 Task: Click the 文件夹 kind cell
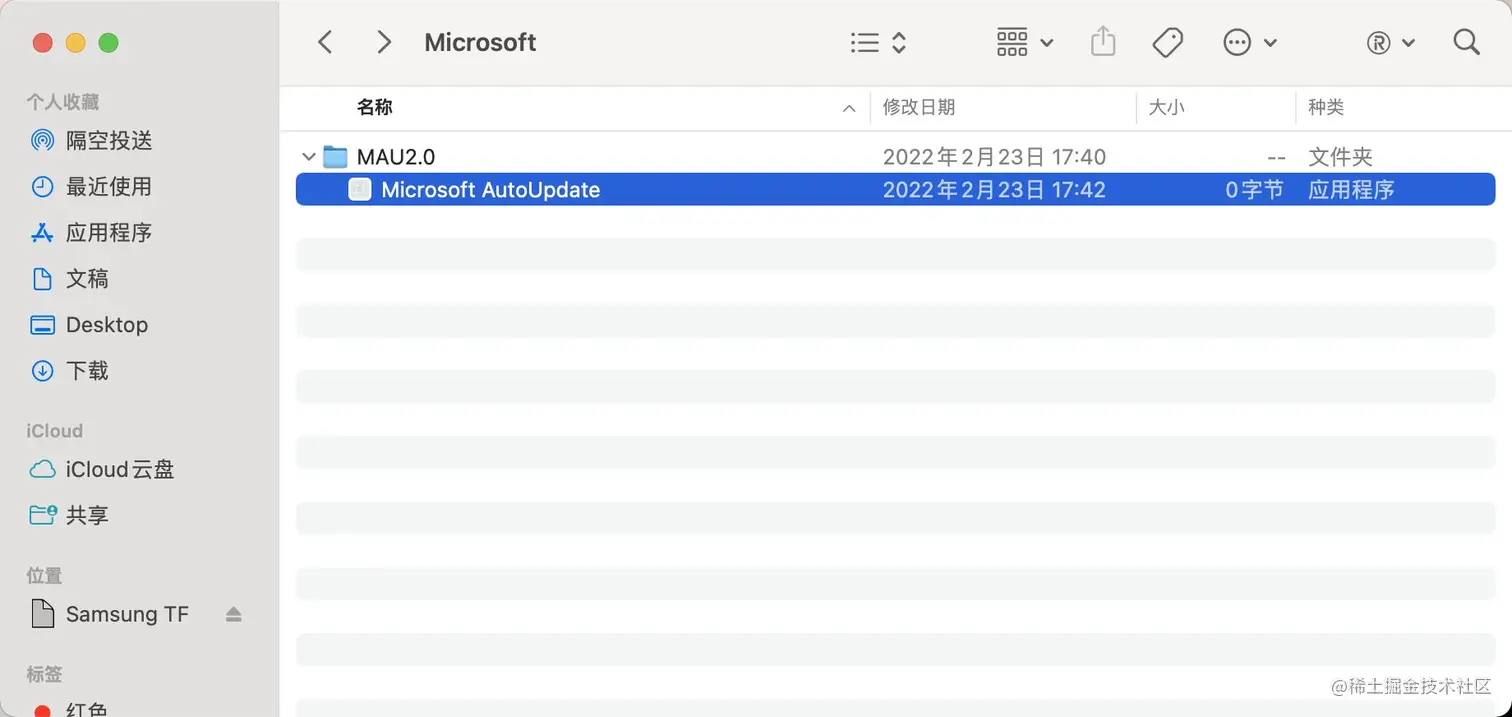point(1340,157)
